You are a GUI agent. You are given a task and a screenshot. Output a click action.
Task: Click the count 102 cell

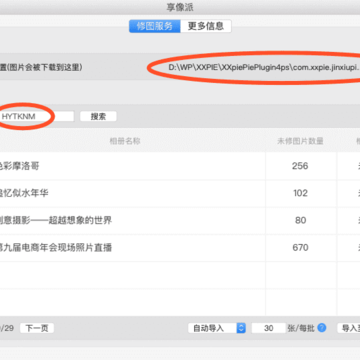click(x=300, y=193)
